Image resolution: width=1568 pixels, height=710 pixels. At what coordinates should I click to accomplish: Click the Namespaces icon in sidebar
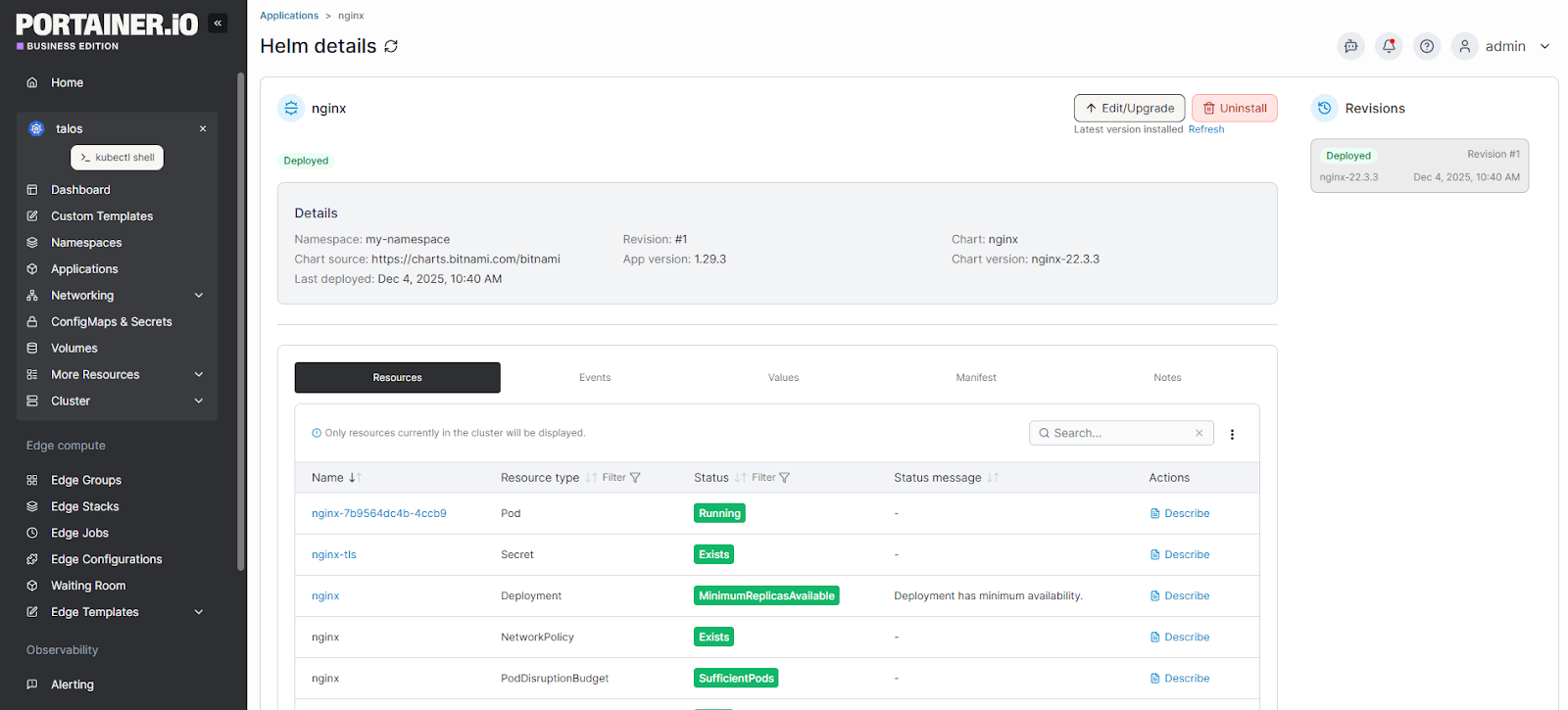32,243
